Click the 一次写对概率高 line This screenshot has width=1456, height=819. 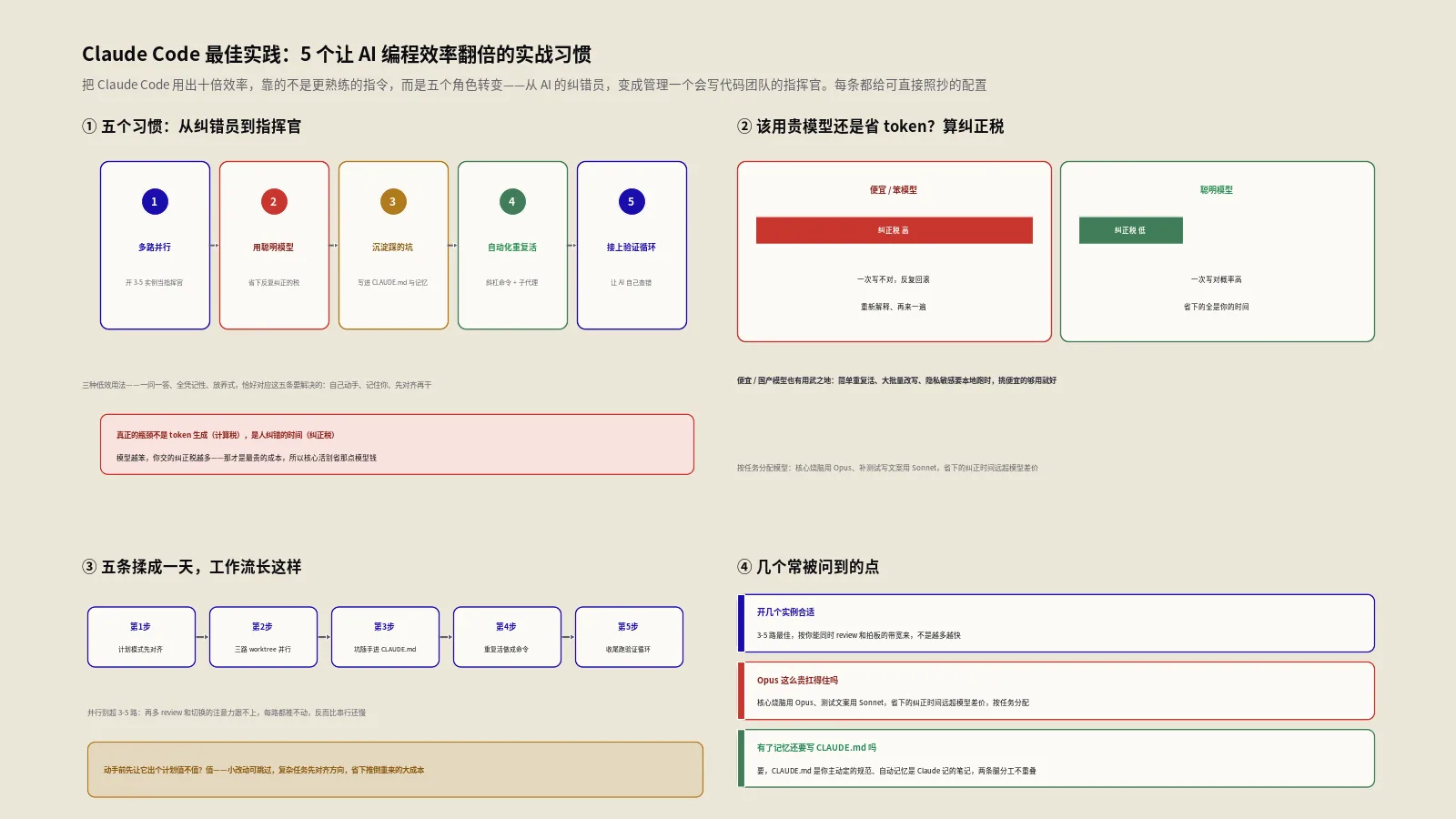pyautogui.click(x=1217, y=280)
